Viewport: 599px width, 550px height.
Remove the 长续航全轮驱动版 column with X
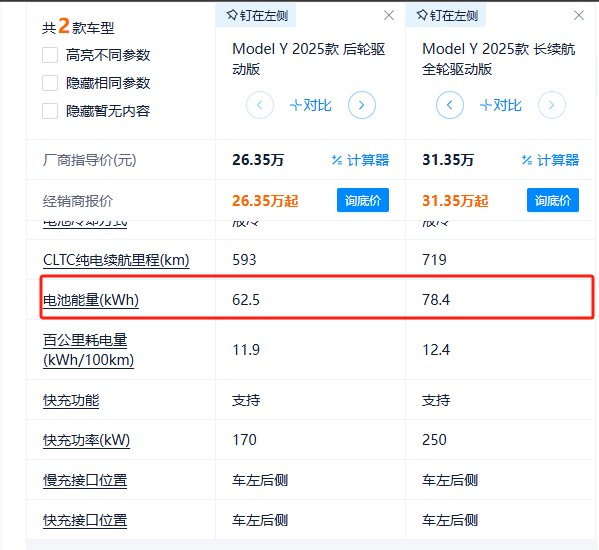pyautogui.click(x=579, y=15)
